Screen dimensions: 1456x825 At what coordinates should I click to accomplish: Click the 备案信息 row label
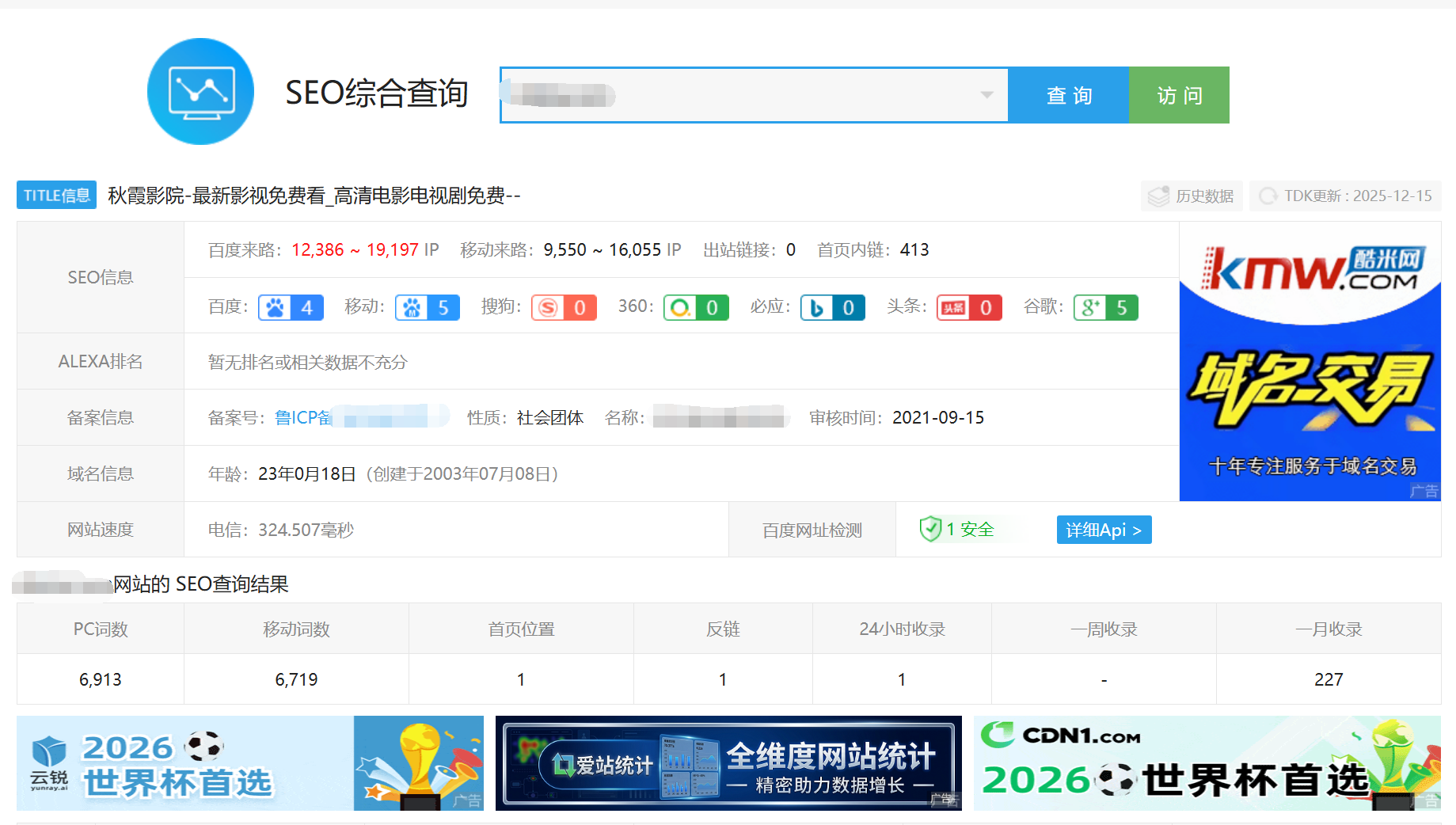coord(101,417)
